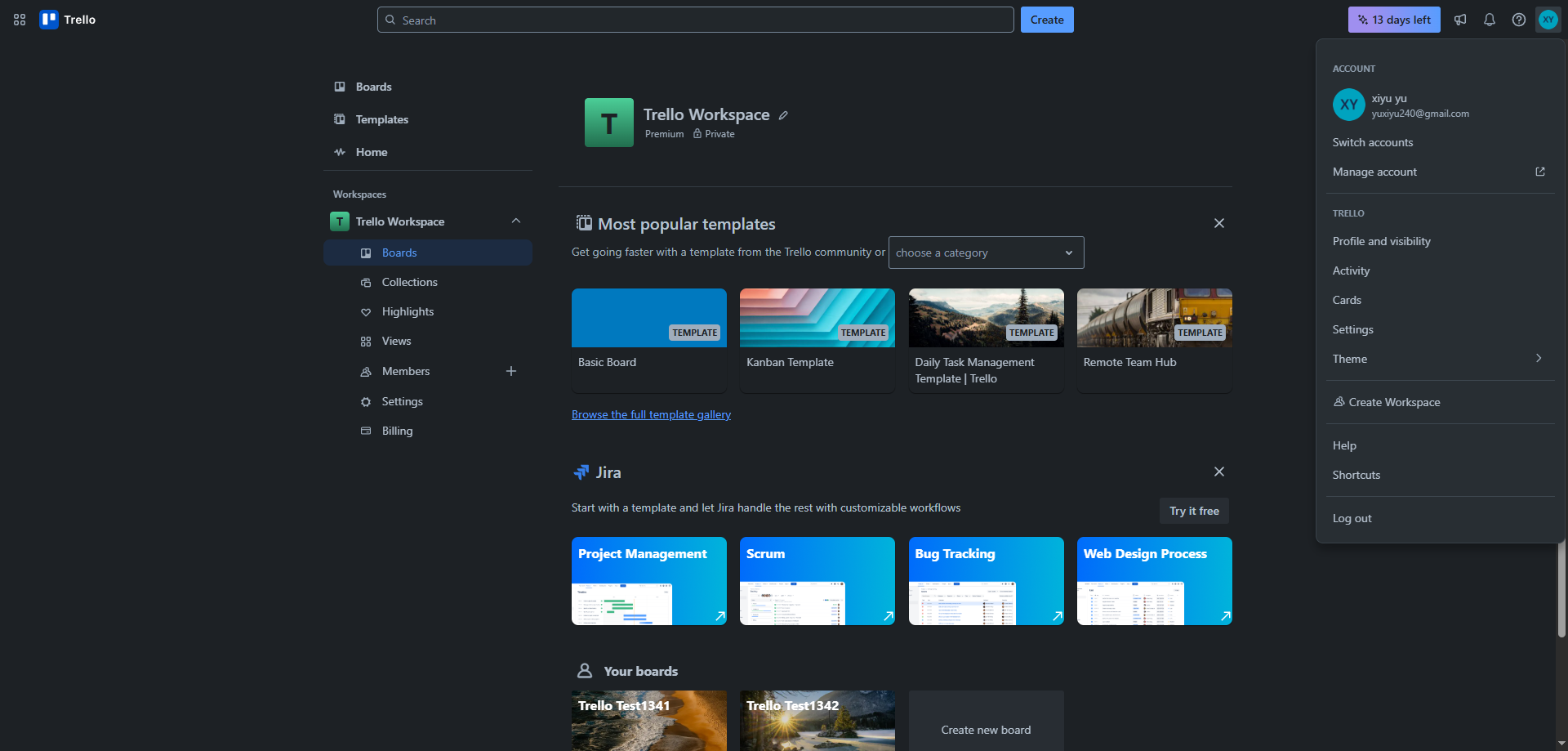Close the Jira section

tap(1219, 472)
